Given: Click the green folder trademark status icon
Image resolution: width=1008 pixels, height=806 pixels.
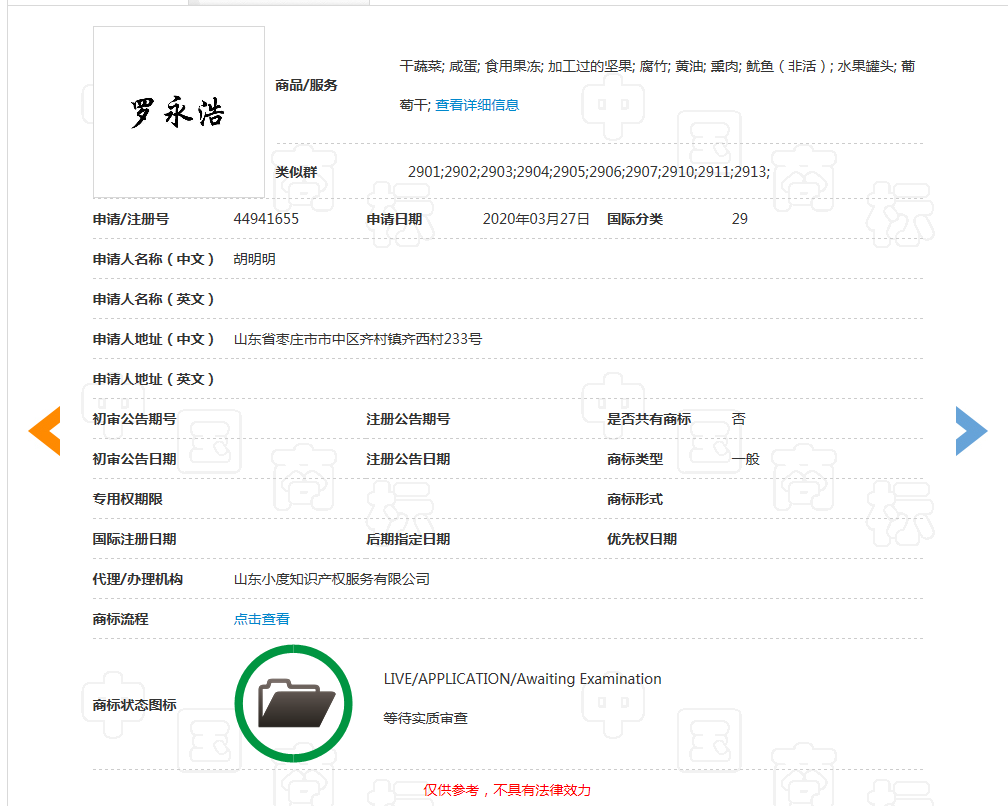Looking at the screenshot, I should tap(294, 704).
